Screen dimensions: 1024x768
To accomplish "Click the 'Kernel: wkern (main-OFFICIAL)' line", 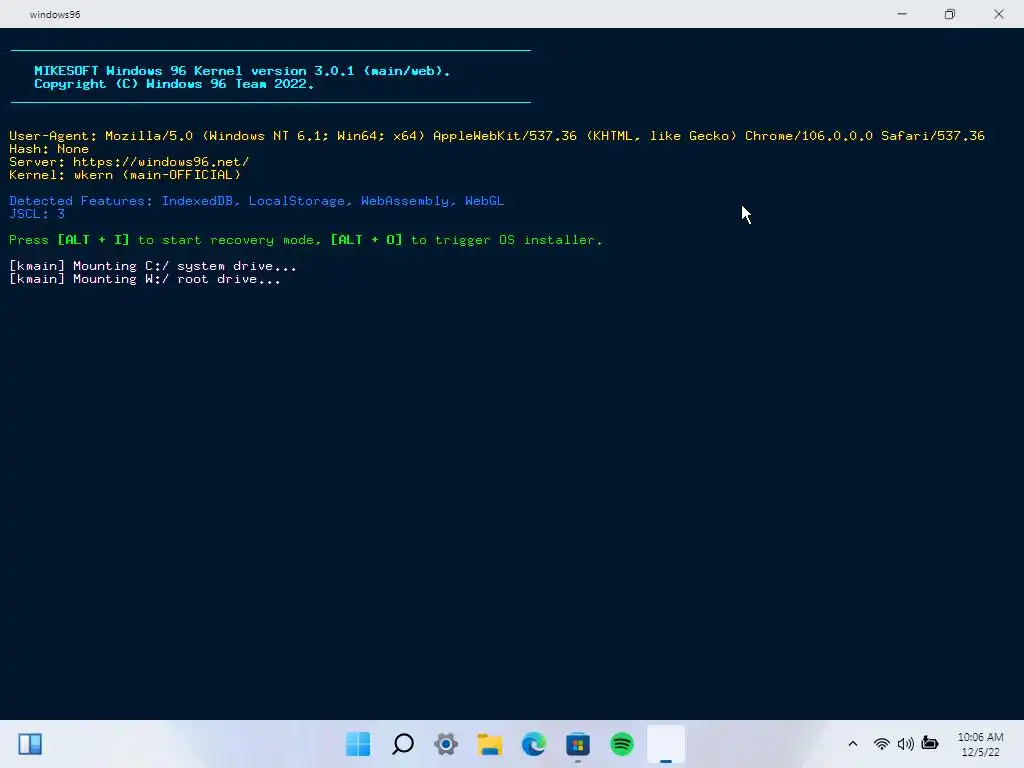I will pyautogui.click(x=125, y=175).
